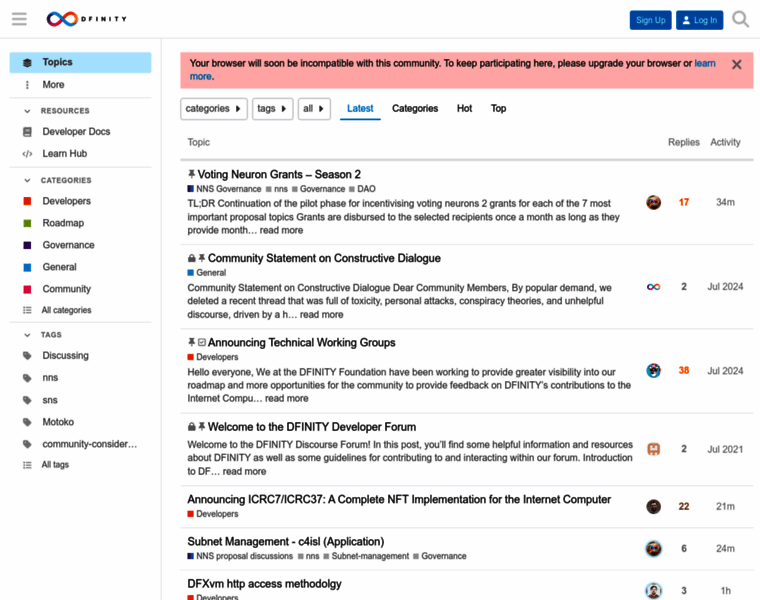Select the red Developers category swatch
Viewport: 760px width, 600px height.
tap(27, 201)
